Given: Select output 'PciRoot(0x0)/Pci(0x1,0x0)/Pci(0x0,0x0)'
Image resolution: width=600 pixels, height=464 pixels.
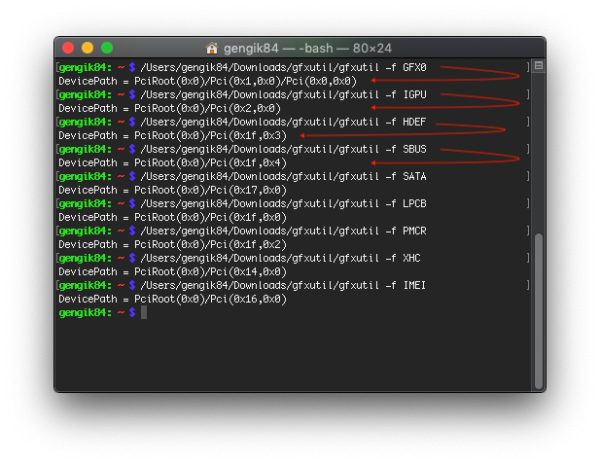Looking at the screenshot, I should pyautogui.click(x=245, y=81).
